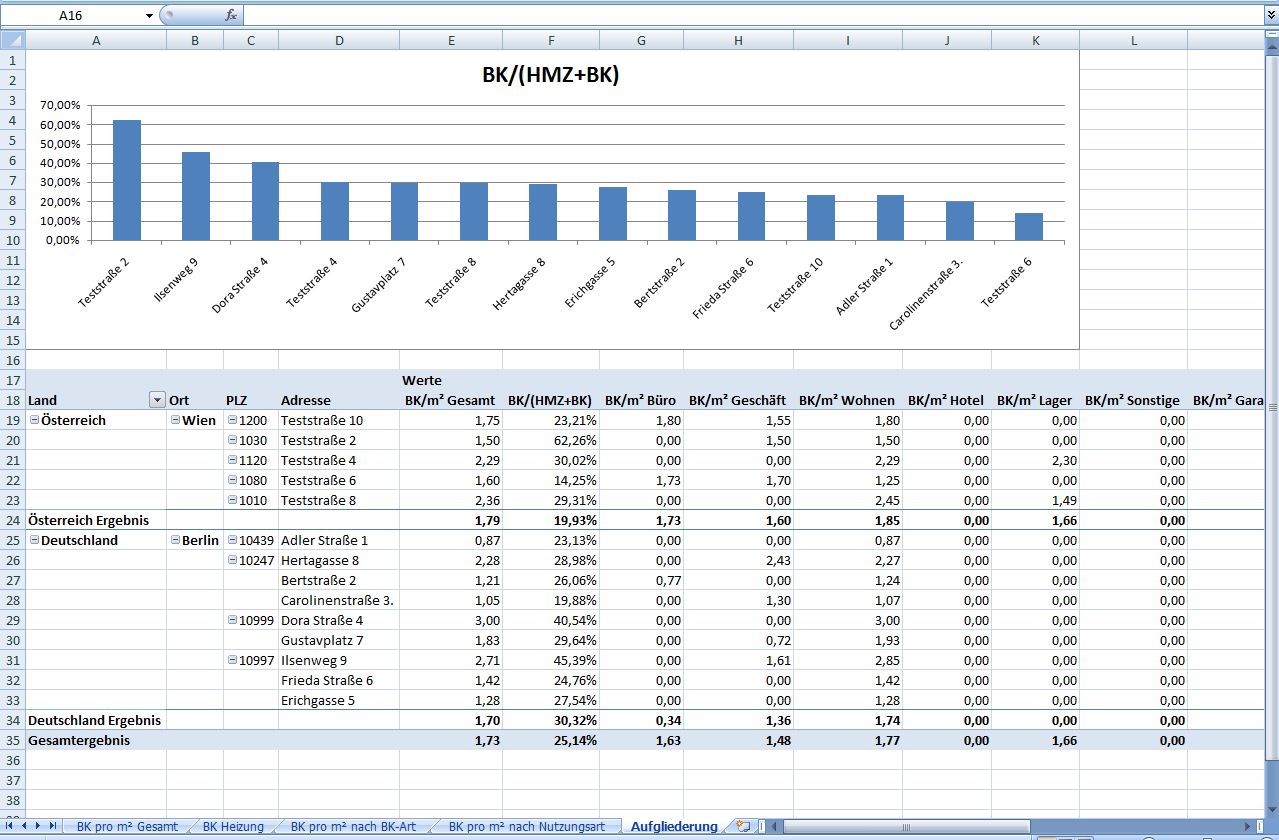1279x840 pixels.
Task: Collapse the Wien group
Action: pos(175,420)
